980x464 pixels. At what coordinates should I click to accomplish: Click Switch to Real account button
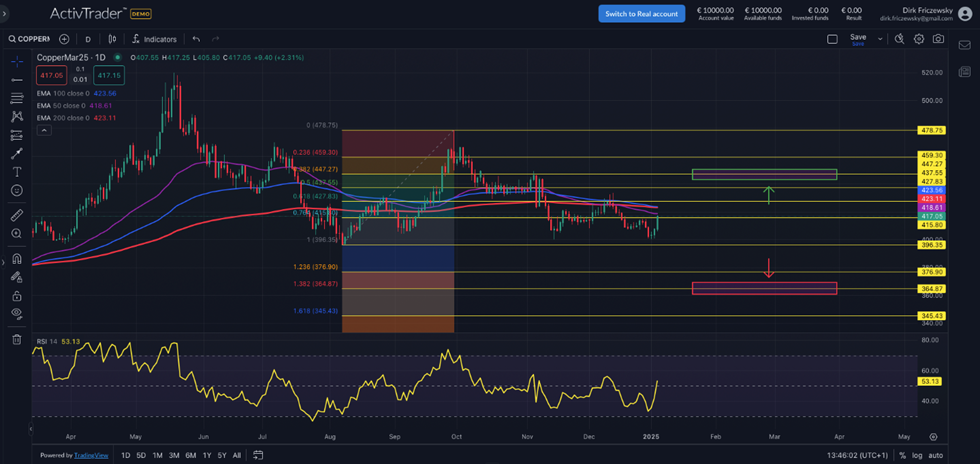(641, 13)
